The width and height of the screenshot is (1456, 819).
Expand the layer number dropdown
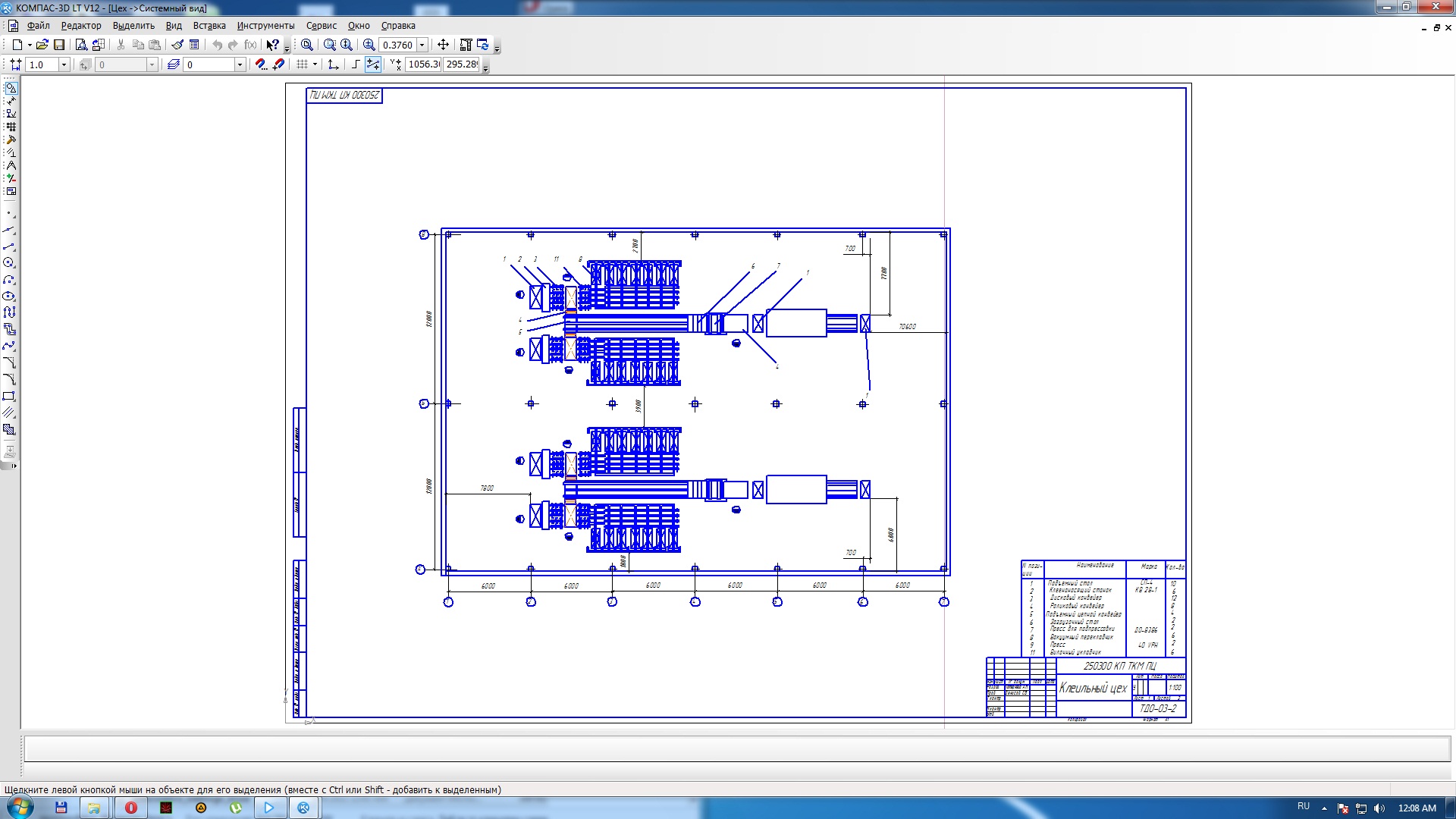pyautogui.click(x=240, y=64)
